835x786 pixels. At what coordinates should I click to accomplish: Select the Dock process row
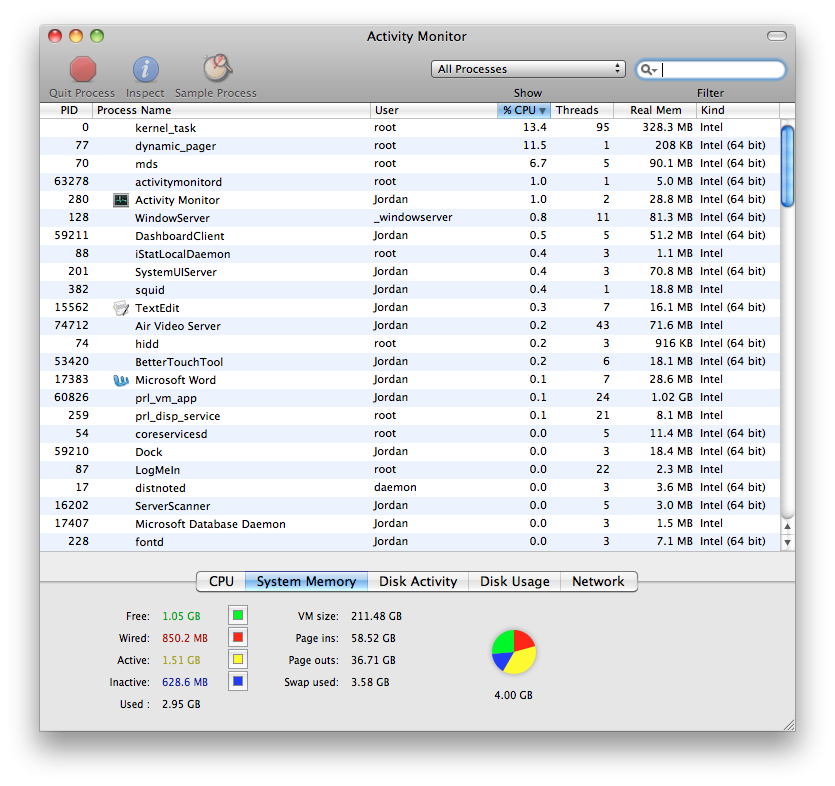click(410, 452)
